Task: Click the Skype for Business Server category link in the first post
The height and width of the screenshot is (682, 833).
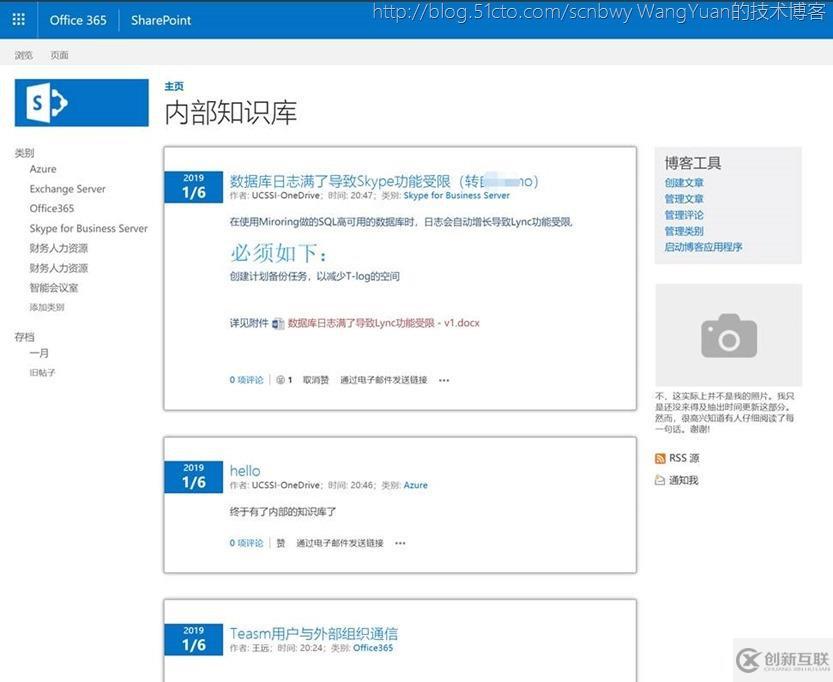Action: point(456,195)
